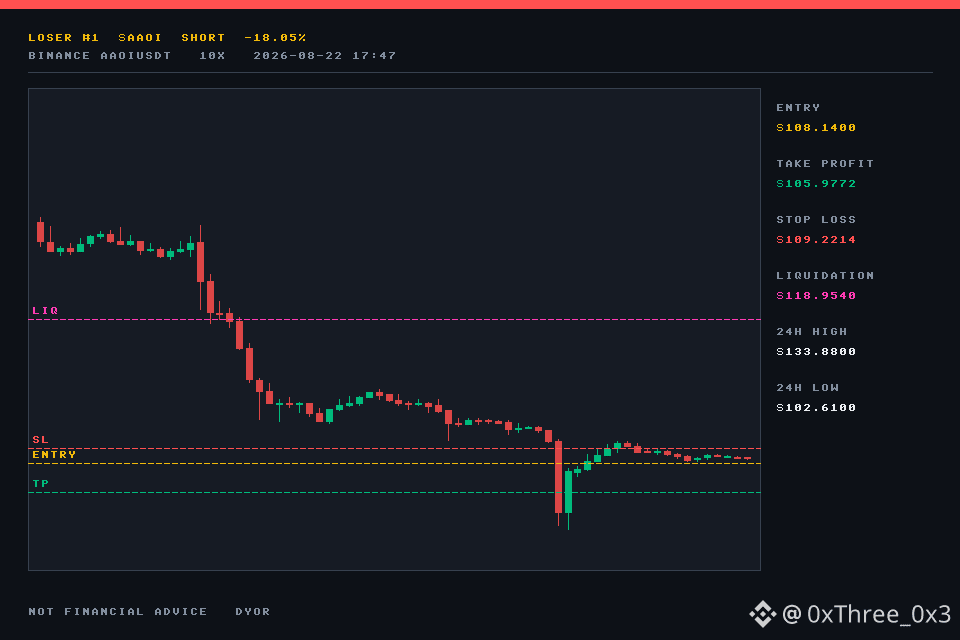Click the NOT FINANCIAL ADVICE disclaimer
Image resolution: width=960 pixels, height=640 pixels.
(118, 612)
